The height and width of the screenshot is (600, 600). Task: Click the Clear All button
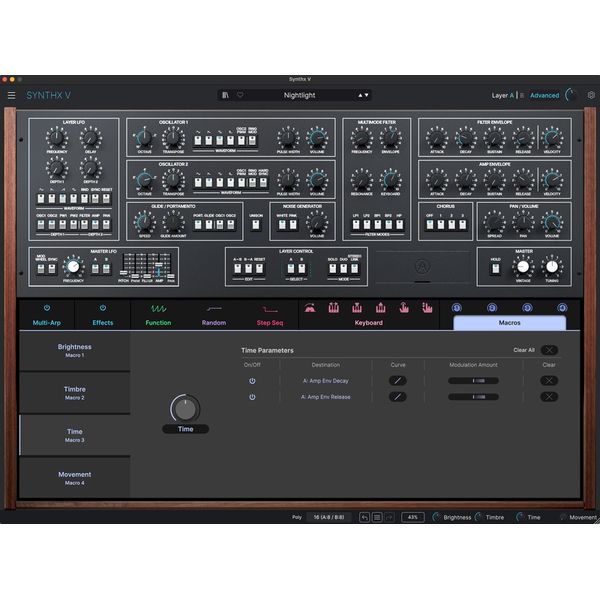[x=549, y=350]
